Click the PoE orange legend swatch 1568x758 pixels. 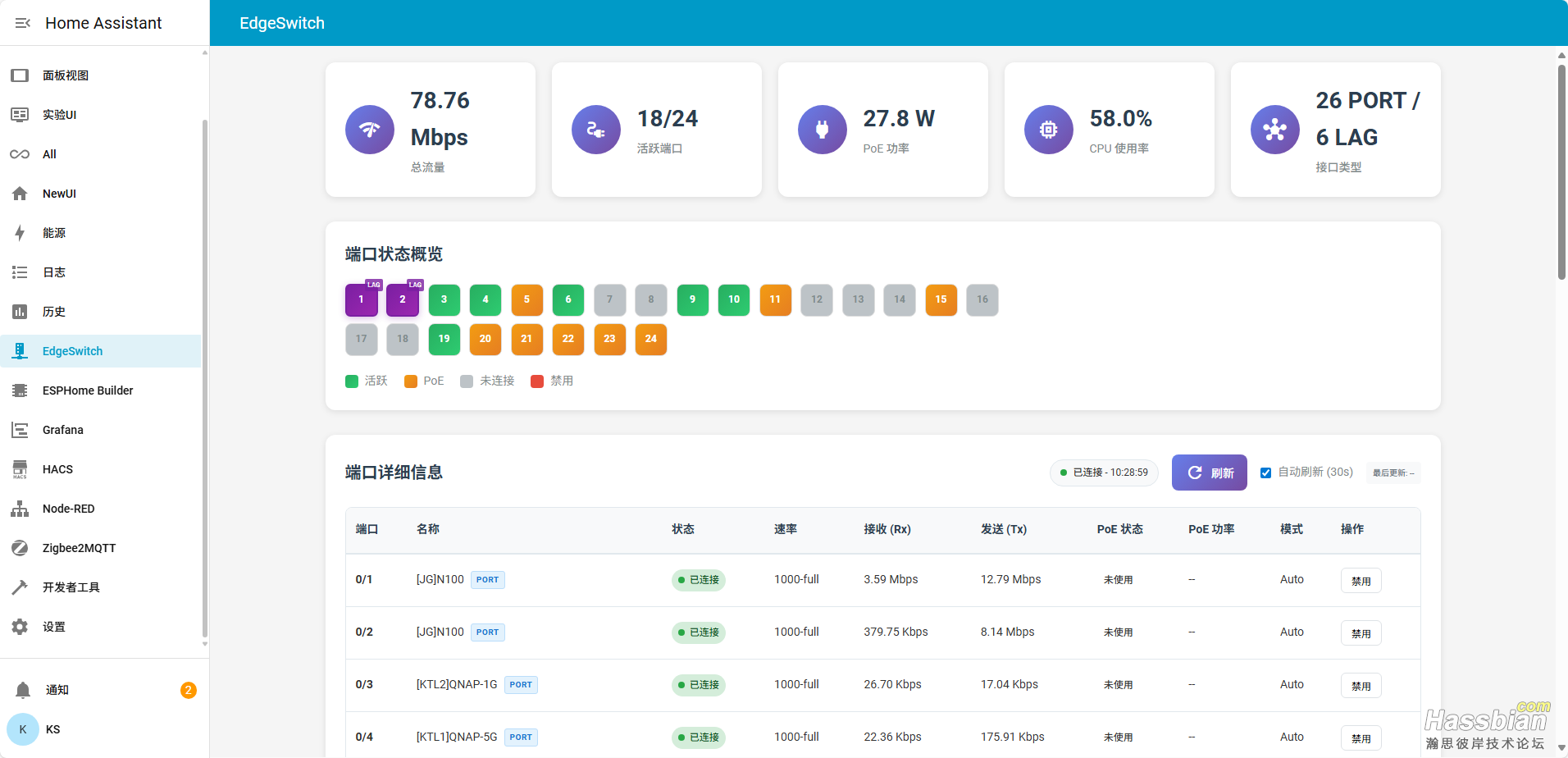tap(411, 381)
